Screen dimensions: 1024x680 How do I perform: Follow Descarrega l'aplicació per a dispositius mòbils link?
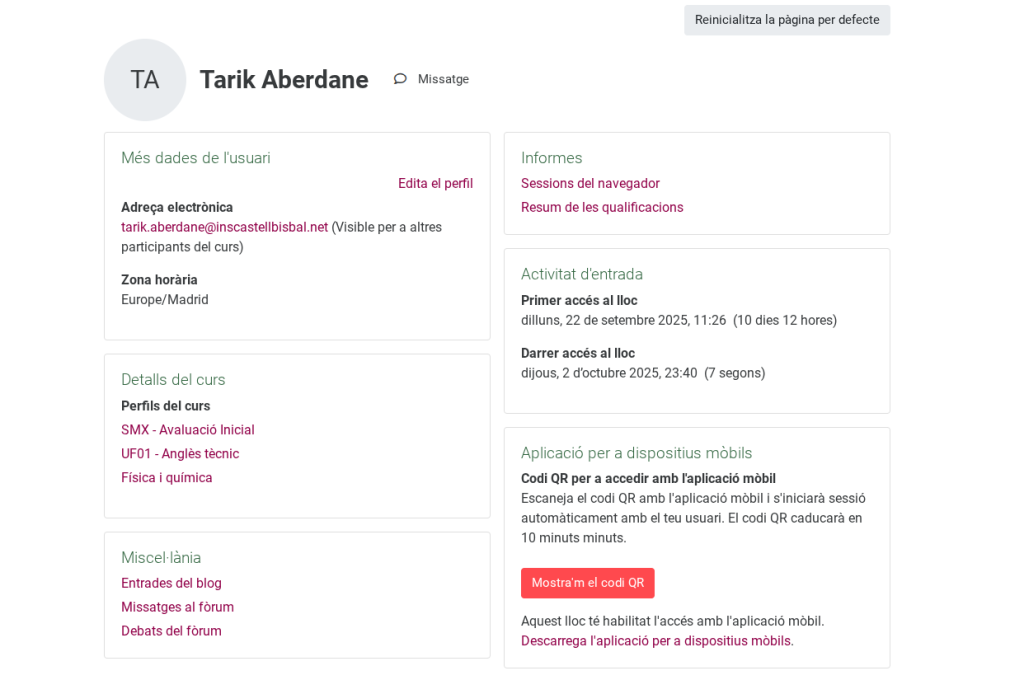tap(656, 641)
